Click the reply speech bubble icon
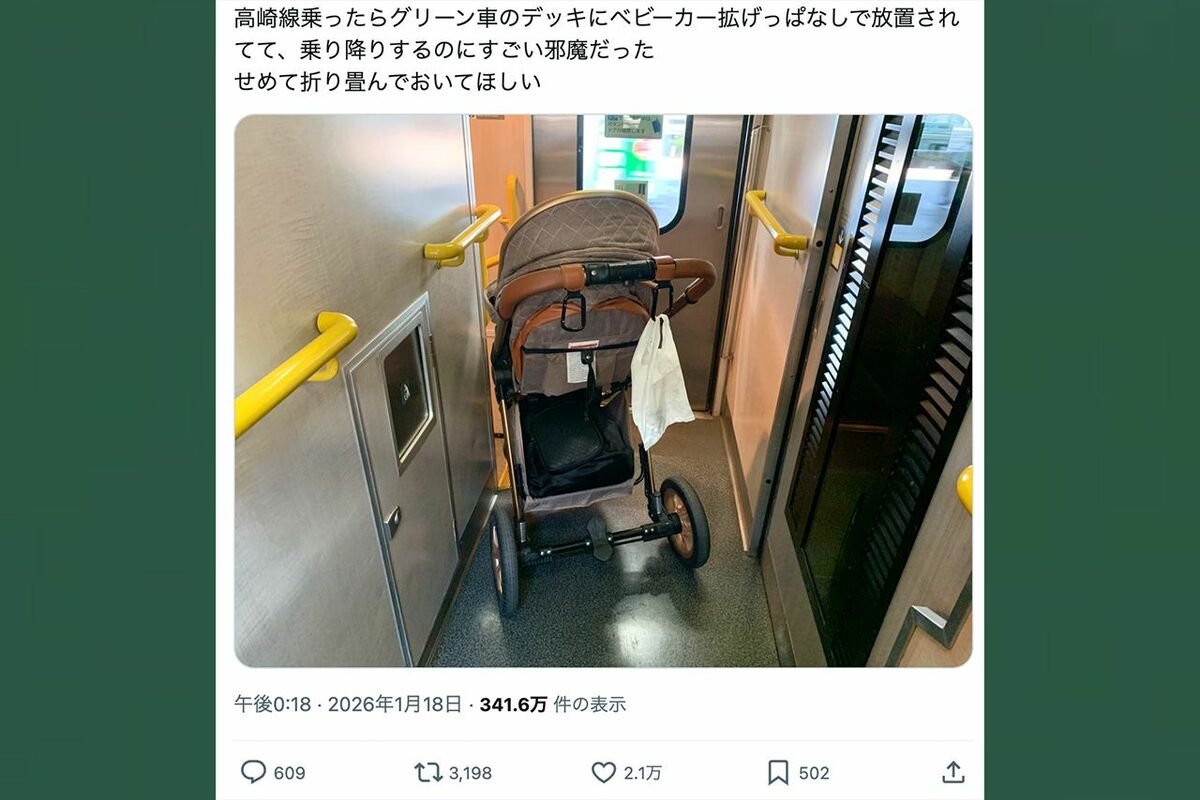This screenshot has width=1200, height=800. pyautogui.click(x=254, y=772)
